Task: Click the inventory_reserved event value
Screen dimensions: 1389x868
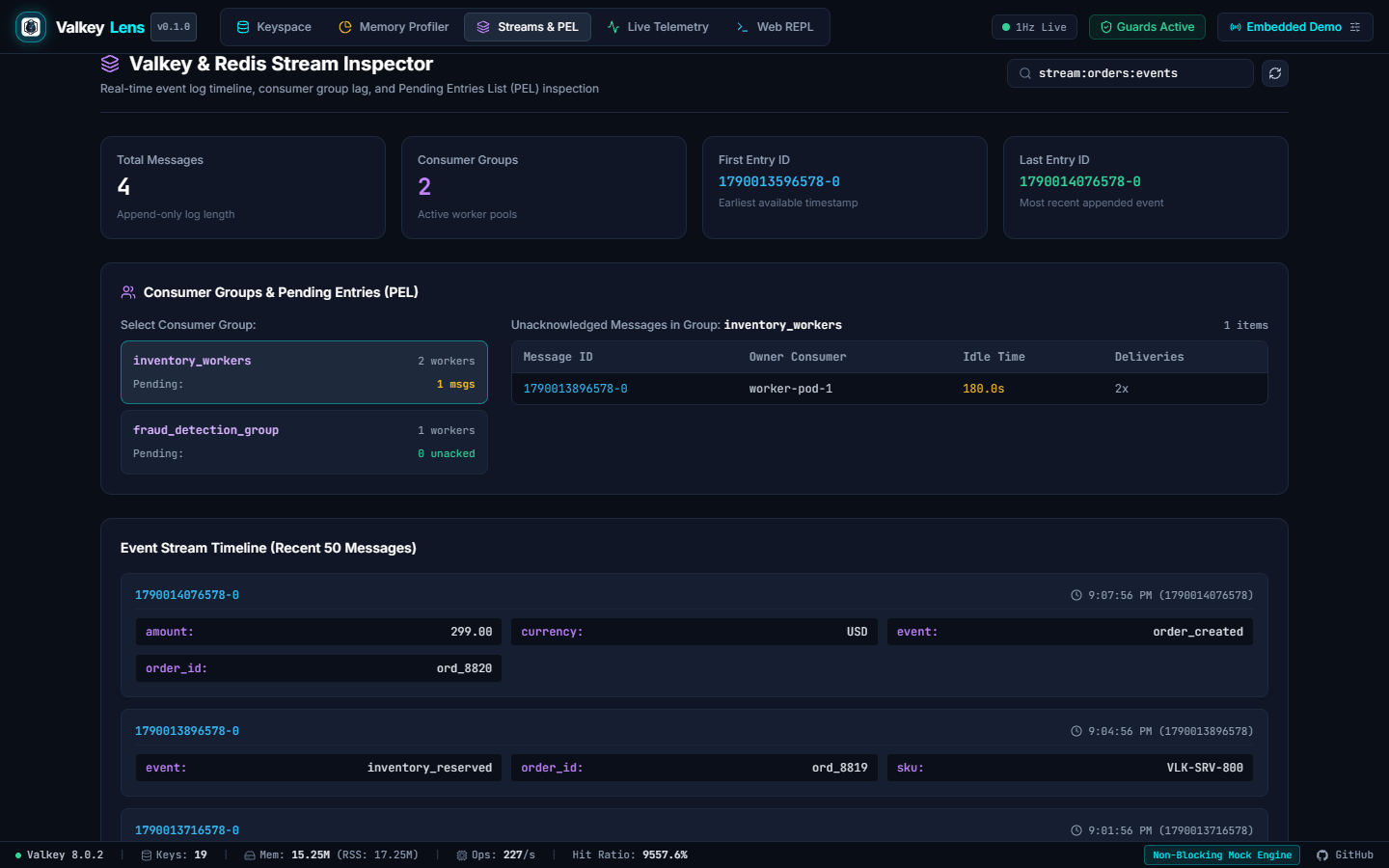Action: [x=429, y=768]
